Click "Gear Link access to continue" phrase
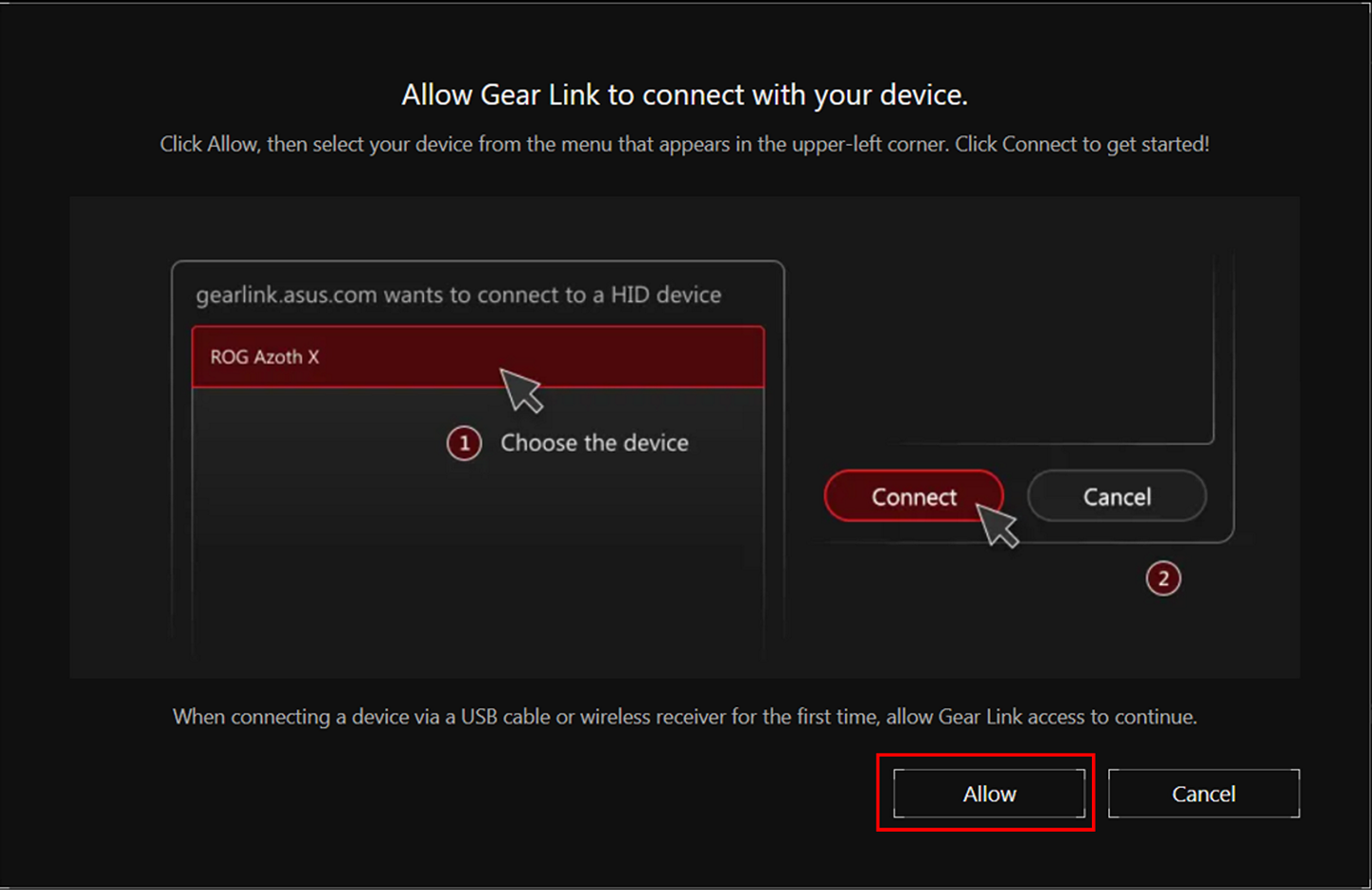1372x890 pixels. pos(1067,717)
